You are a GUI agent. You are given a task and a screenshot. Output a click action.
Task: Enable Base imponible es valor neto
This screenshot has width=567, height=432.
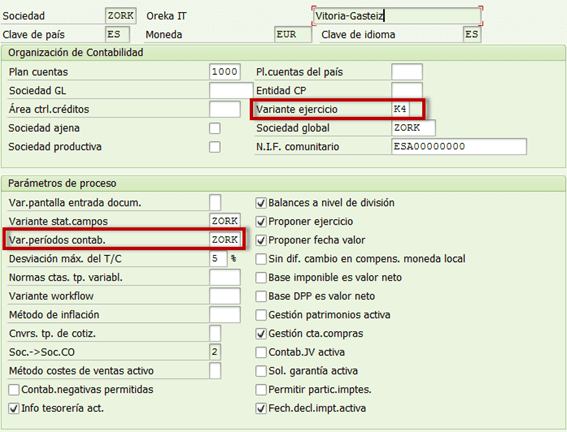coord(261,278)
